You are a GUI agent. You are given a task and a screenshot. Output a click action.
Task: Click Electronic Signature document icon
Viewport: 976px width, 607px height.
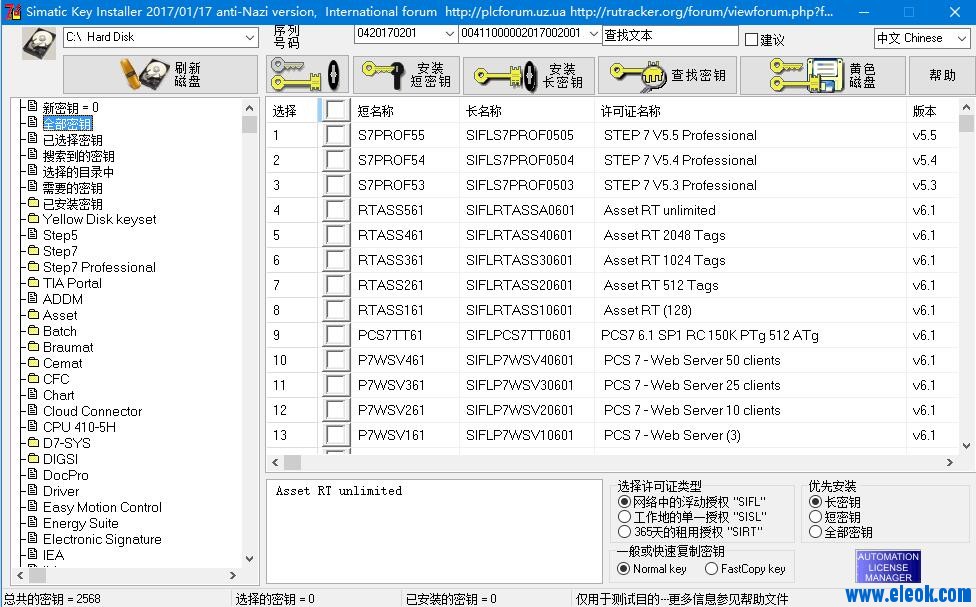[x=33, y=539]
